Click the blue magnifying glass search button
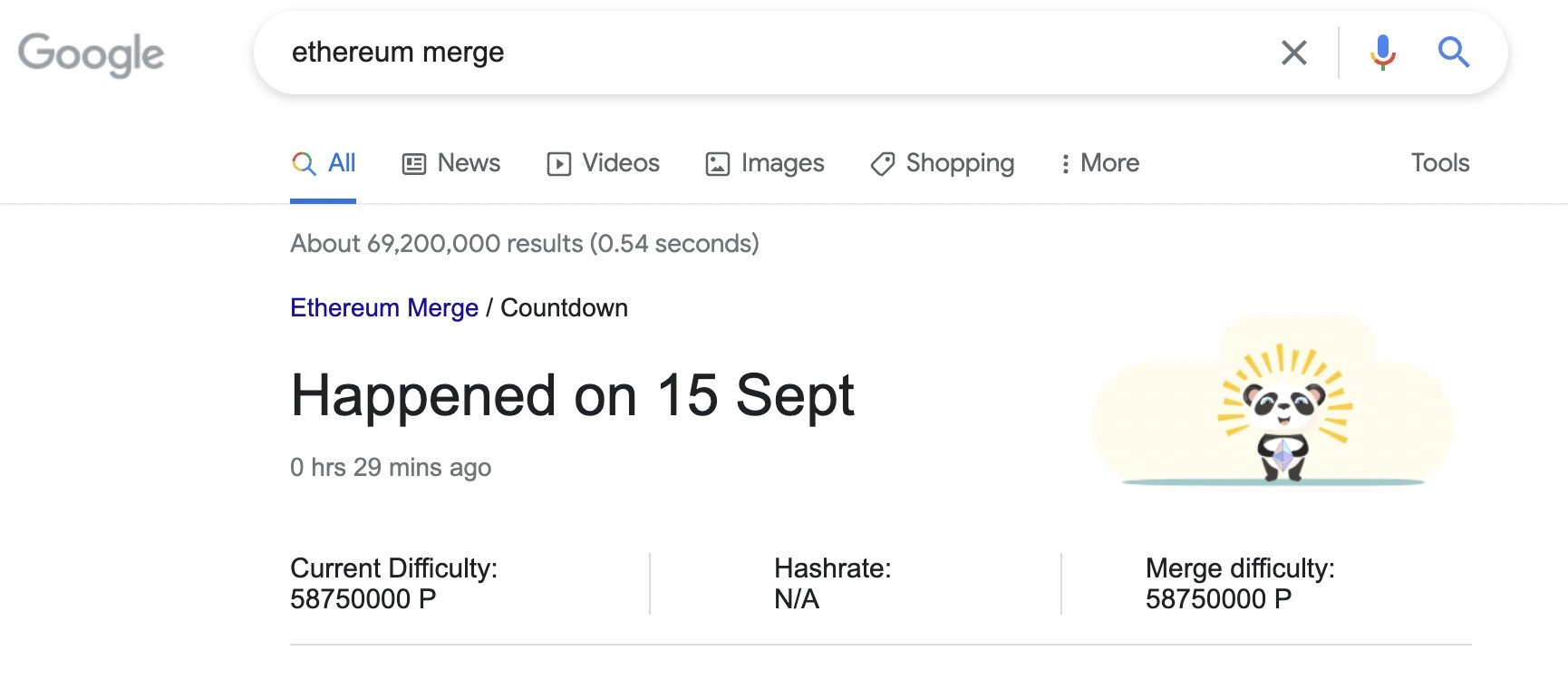The image size is (1568, 689). coord(1453,53)
